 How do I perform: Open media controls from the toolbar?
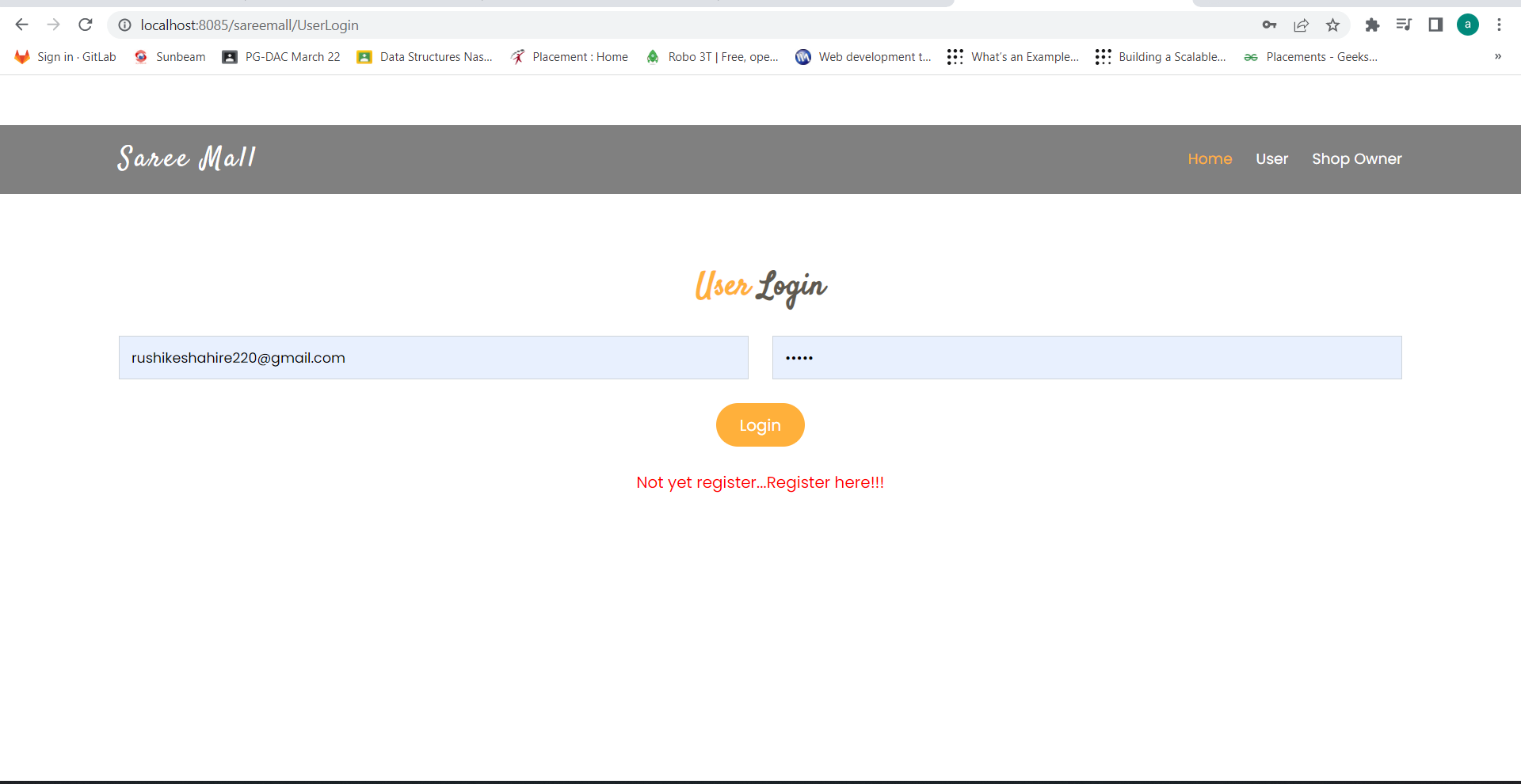tap(1404, 25)
